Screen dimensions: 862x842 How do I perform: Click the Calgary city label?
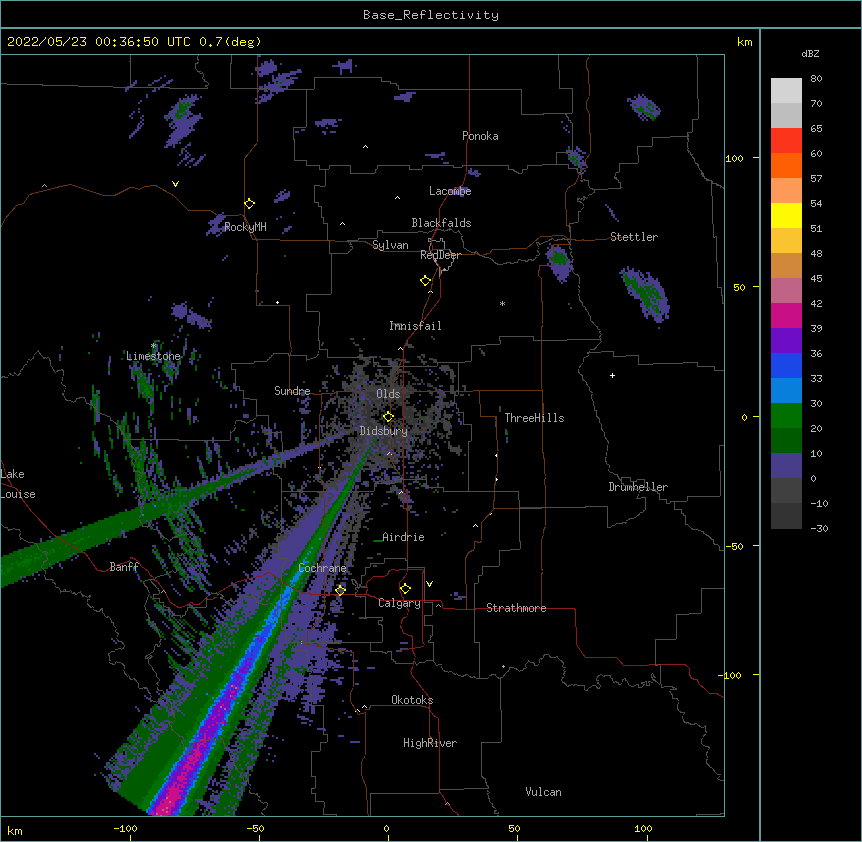(x=399, y=603)
